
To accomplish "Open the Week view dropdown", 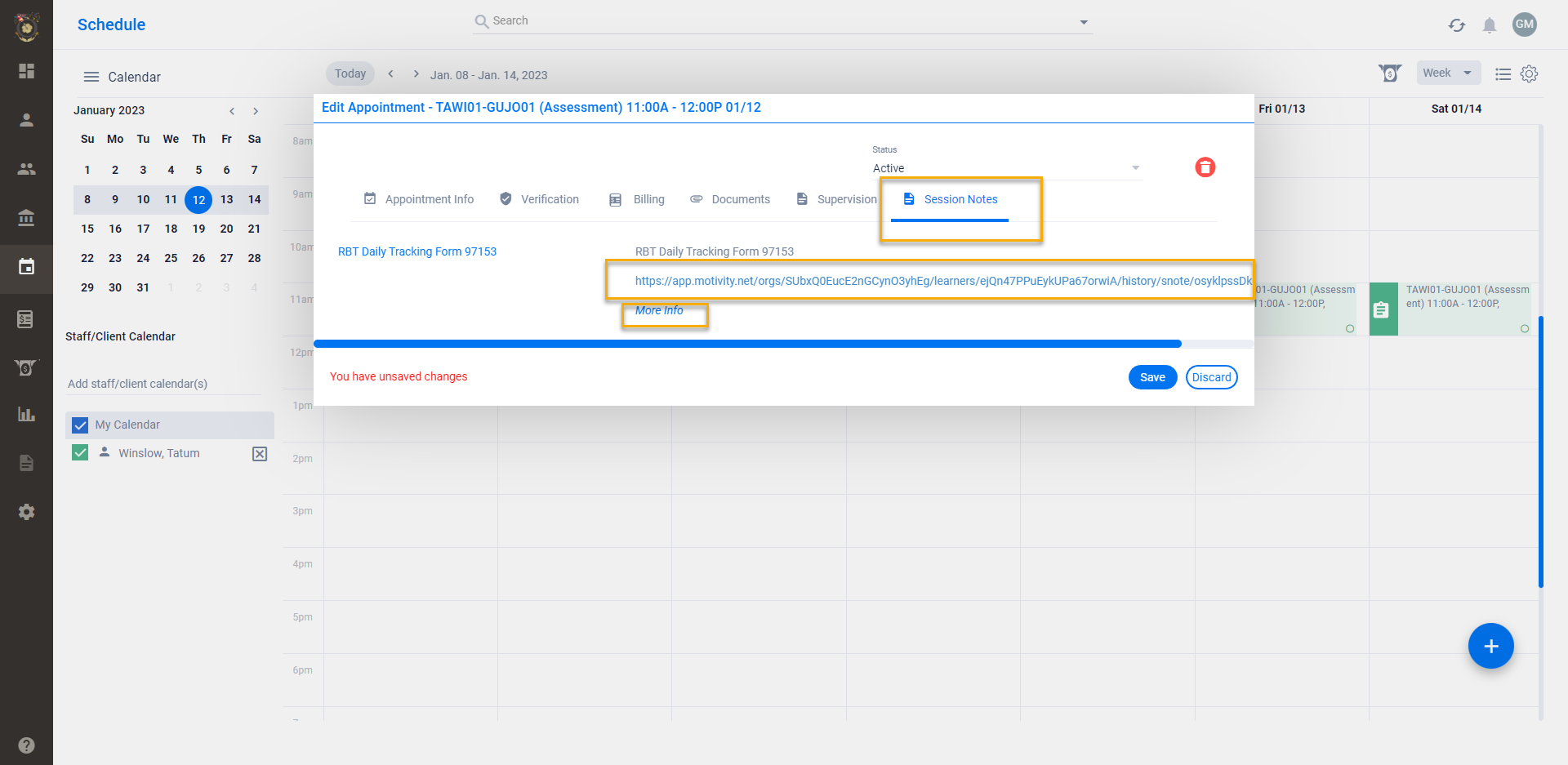I will coord(1448,73).
